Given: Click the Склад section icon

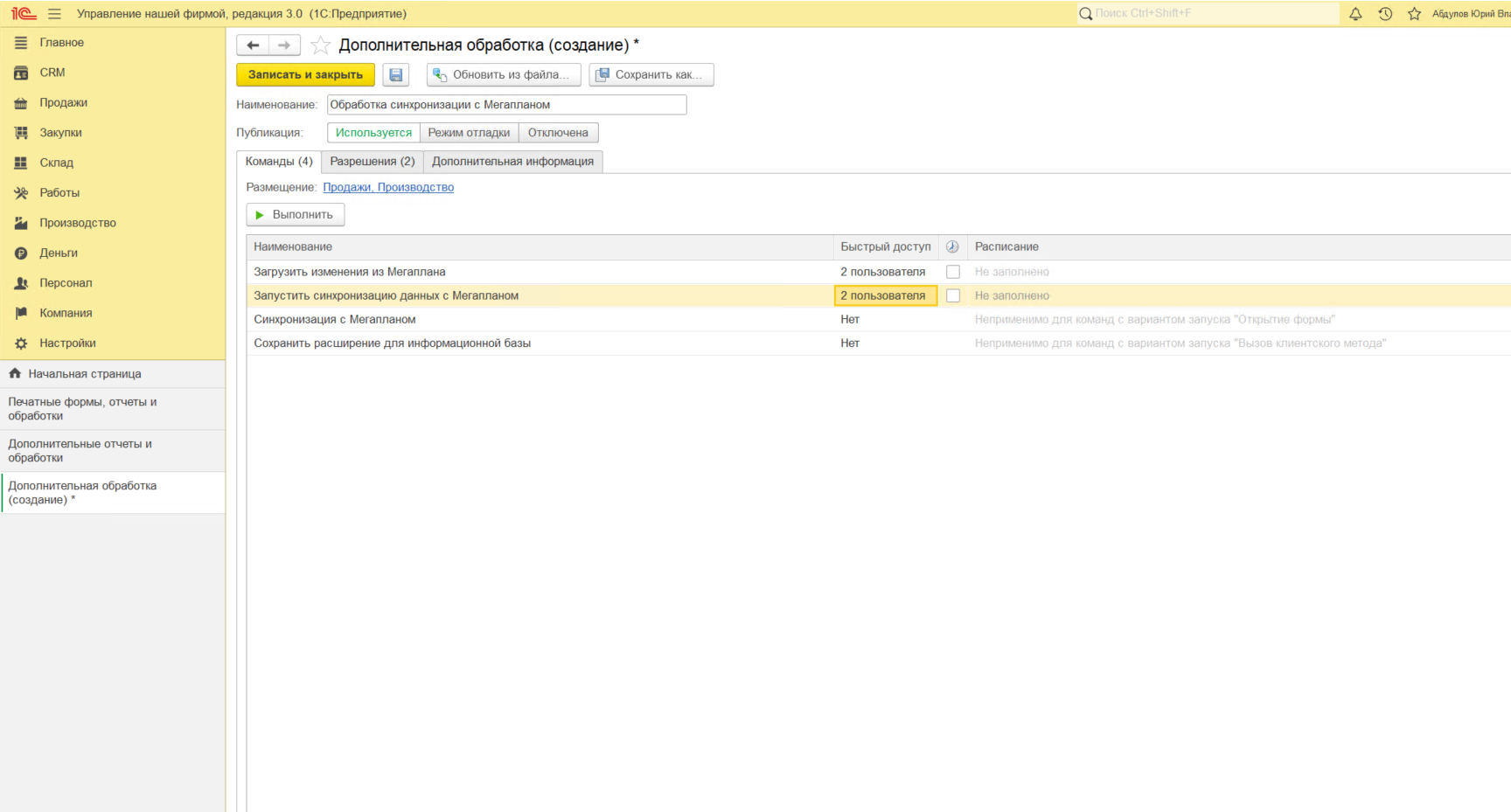Looking at the screenshot, I should click(x=21, y=163).
